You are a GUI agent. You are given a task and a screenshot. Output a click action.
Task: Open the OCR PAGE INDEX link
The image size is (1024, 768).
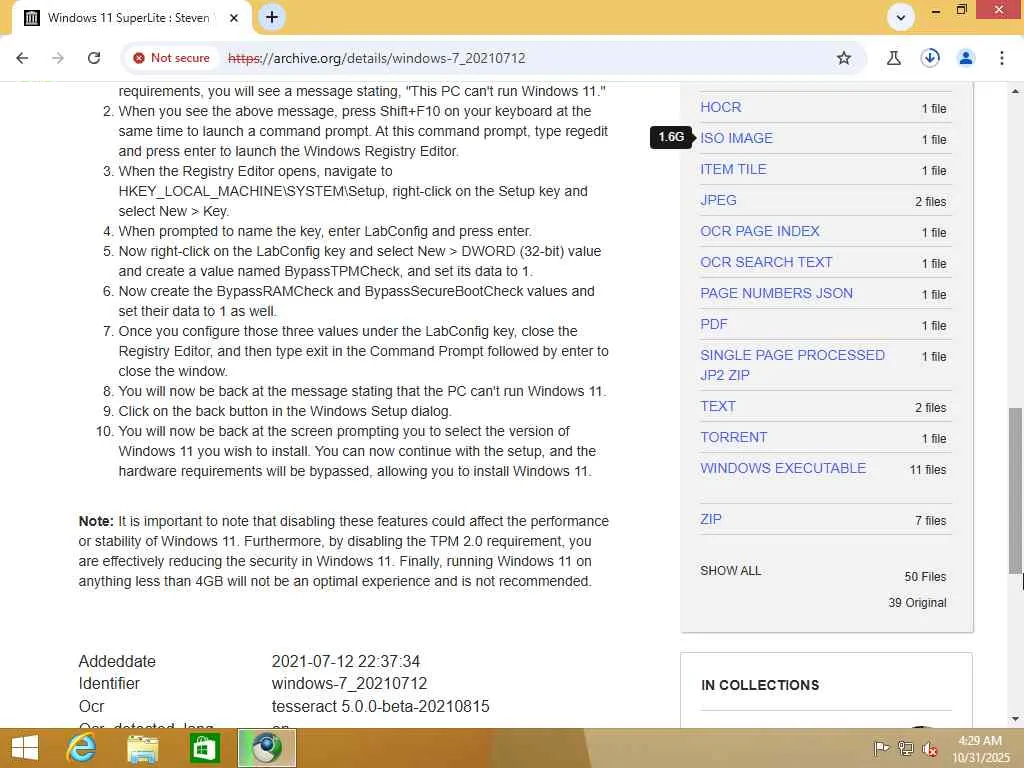760,231
